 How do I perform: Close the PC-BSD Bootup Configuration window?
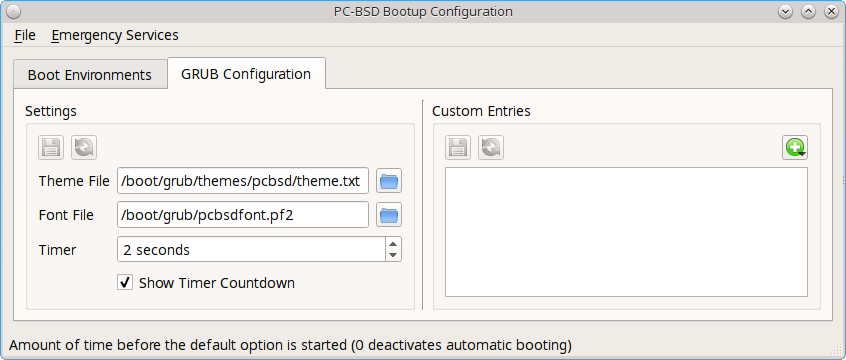(x=831, y=11)
